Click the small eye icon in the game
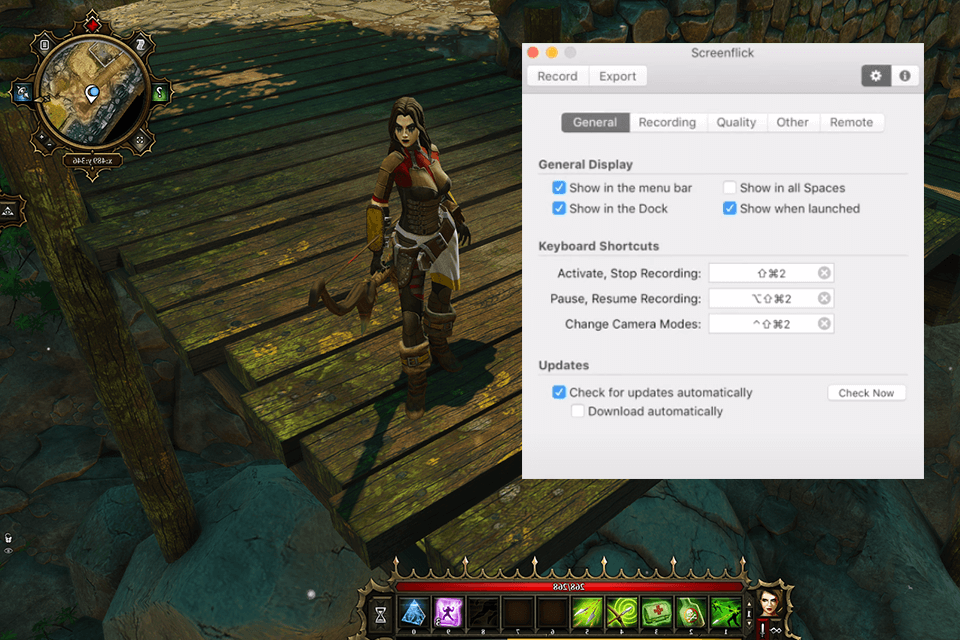 click(x=8, y=551)
